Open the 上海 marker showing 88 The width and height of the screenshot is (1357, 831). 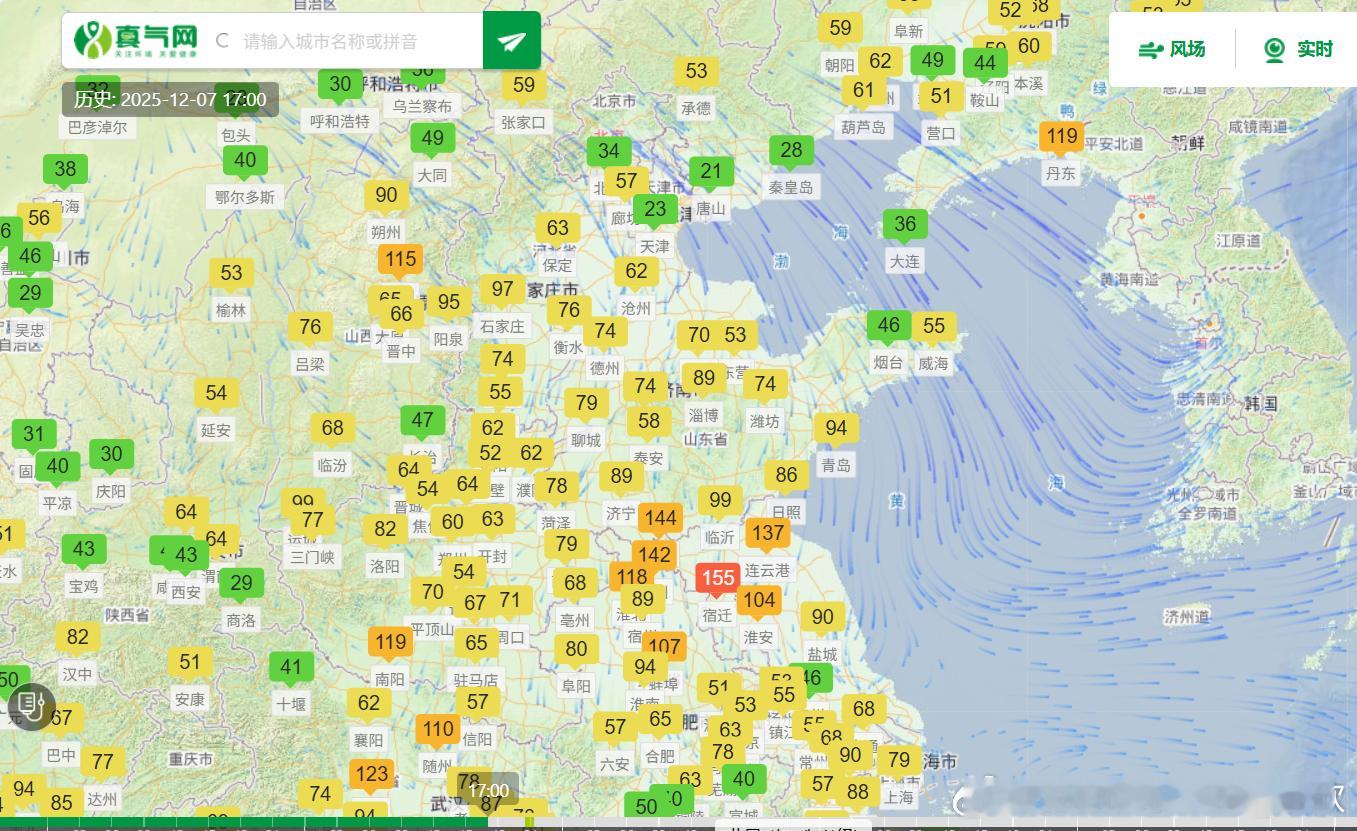(x=858, y=793)
